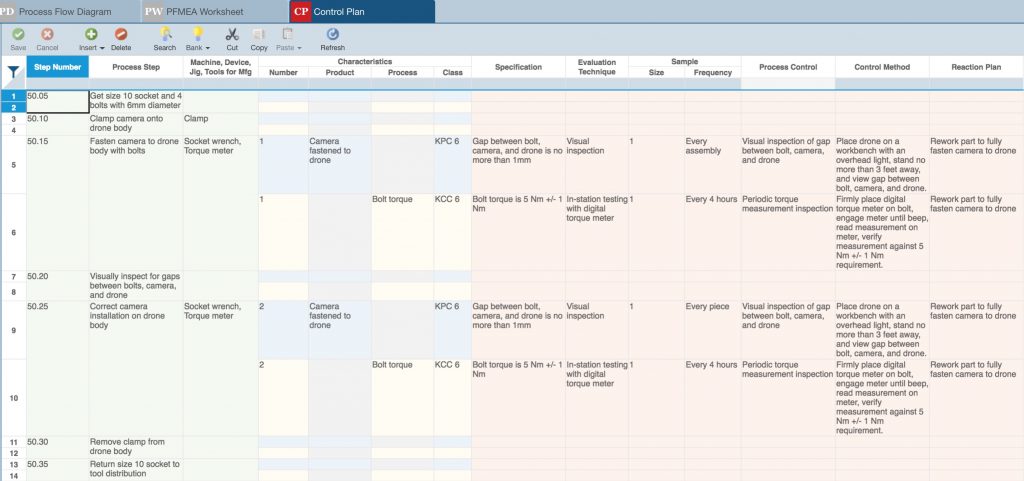This screenshot has height=481, width=1024.
Task: Click the Specification column header
Action: 517,67
